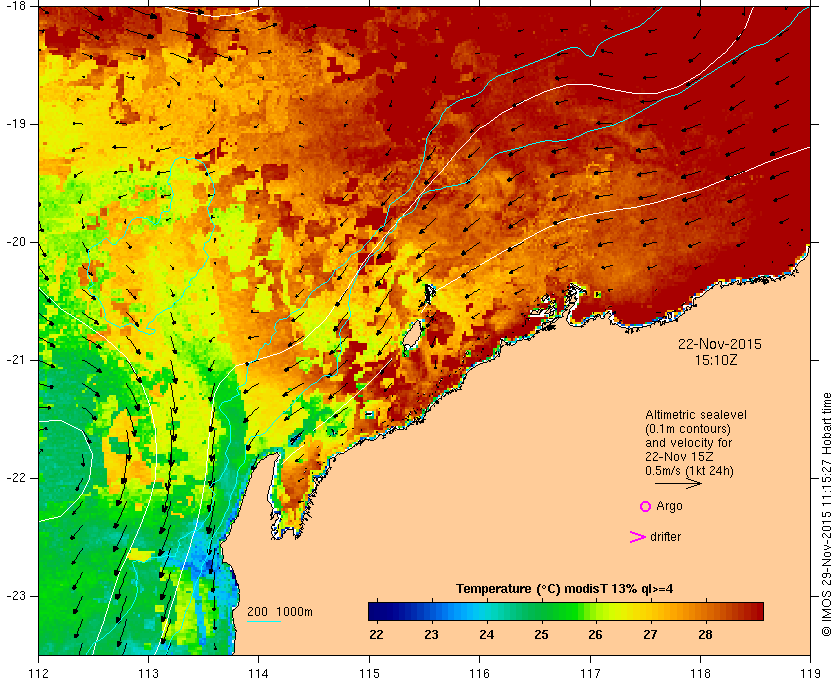Screen dimensions: 840x680
Task: Click the latitude axis label -23
Action: click(15, 596)
